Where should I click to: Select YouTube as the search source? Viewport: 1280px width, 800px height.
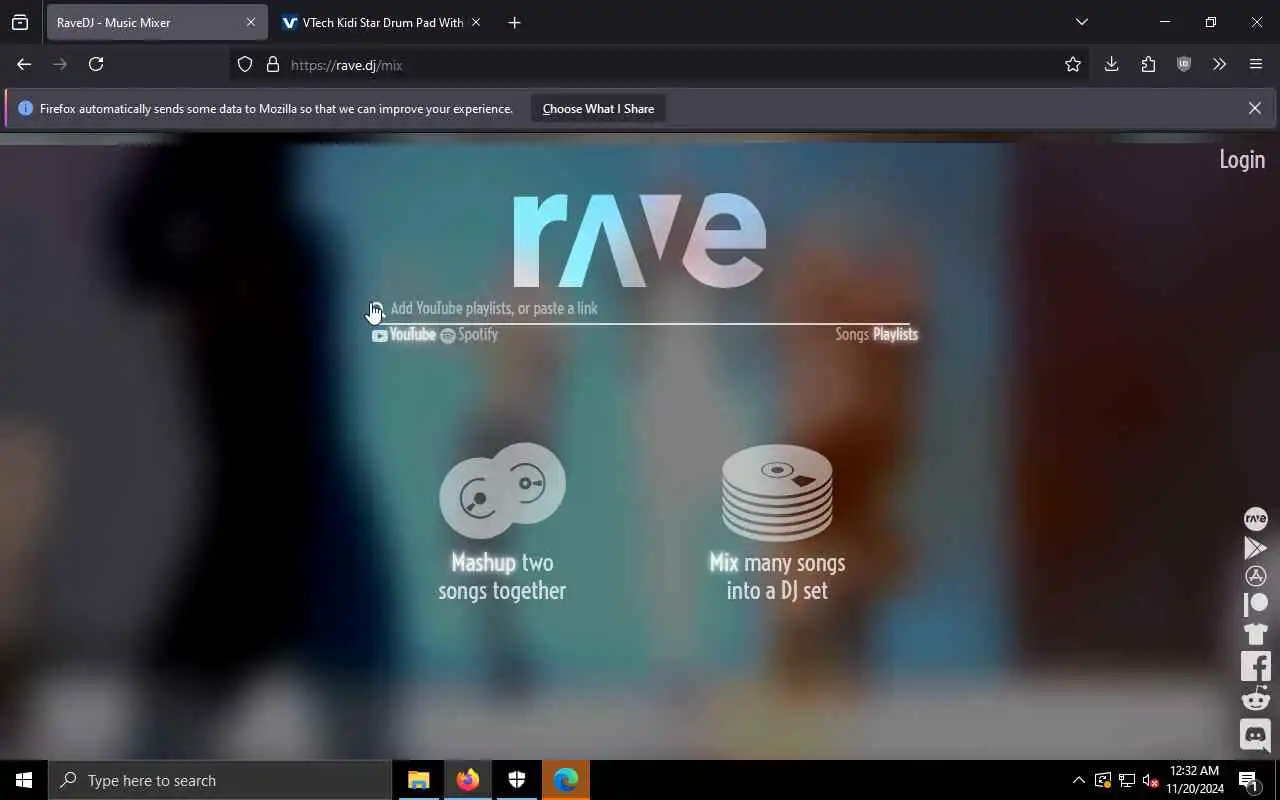[x=404, y=335]
